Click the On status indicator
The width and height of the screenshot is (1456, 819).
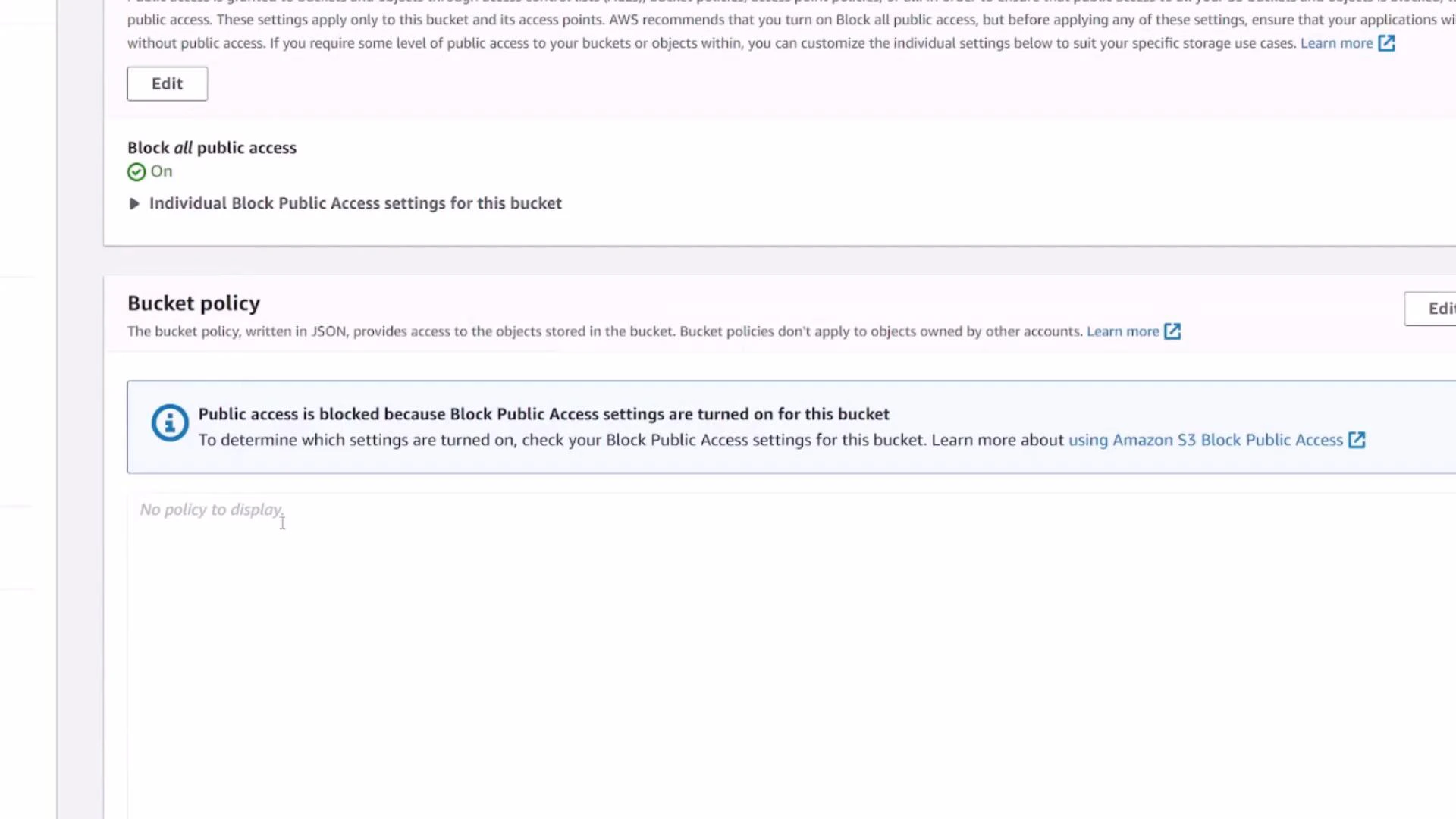click(161, 171)
